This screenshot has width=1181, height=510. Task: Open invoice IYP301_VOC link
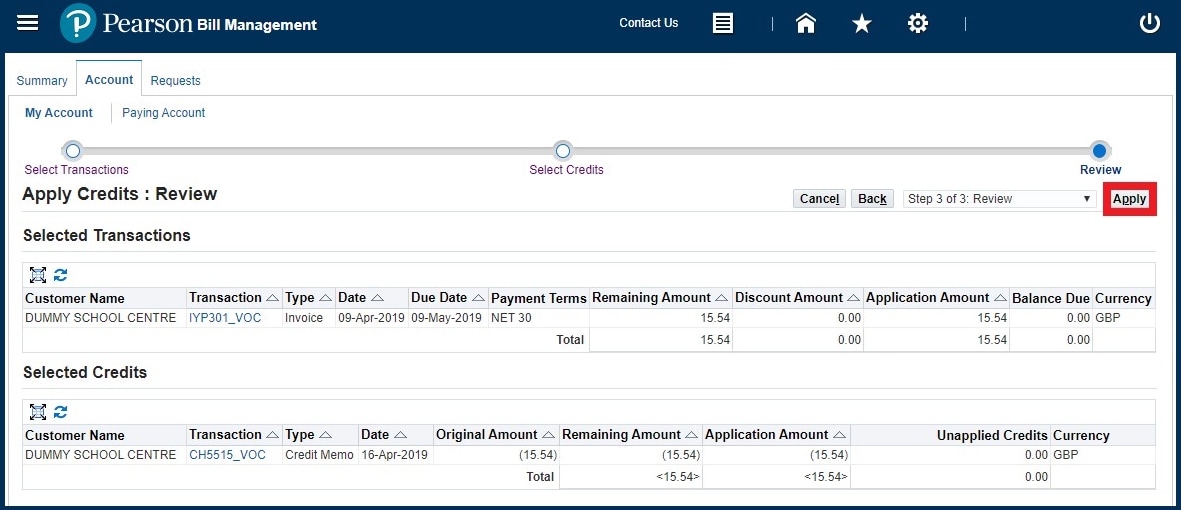coord(225,318)
